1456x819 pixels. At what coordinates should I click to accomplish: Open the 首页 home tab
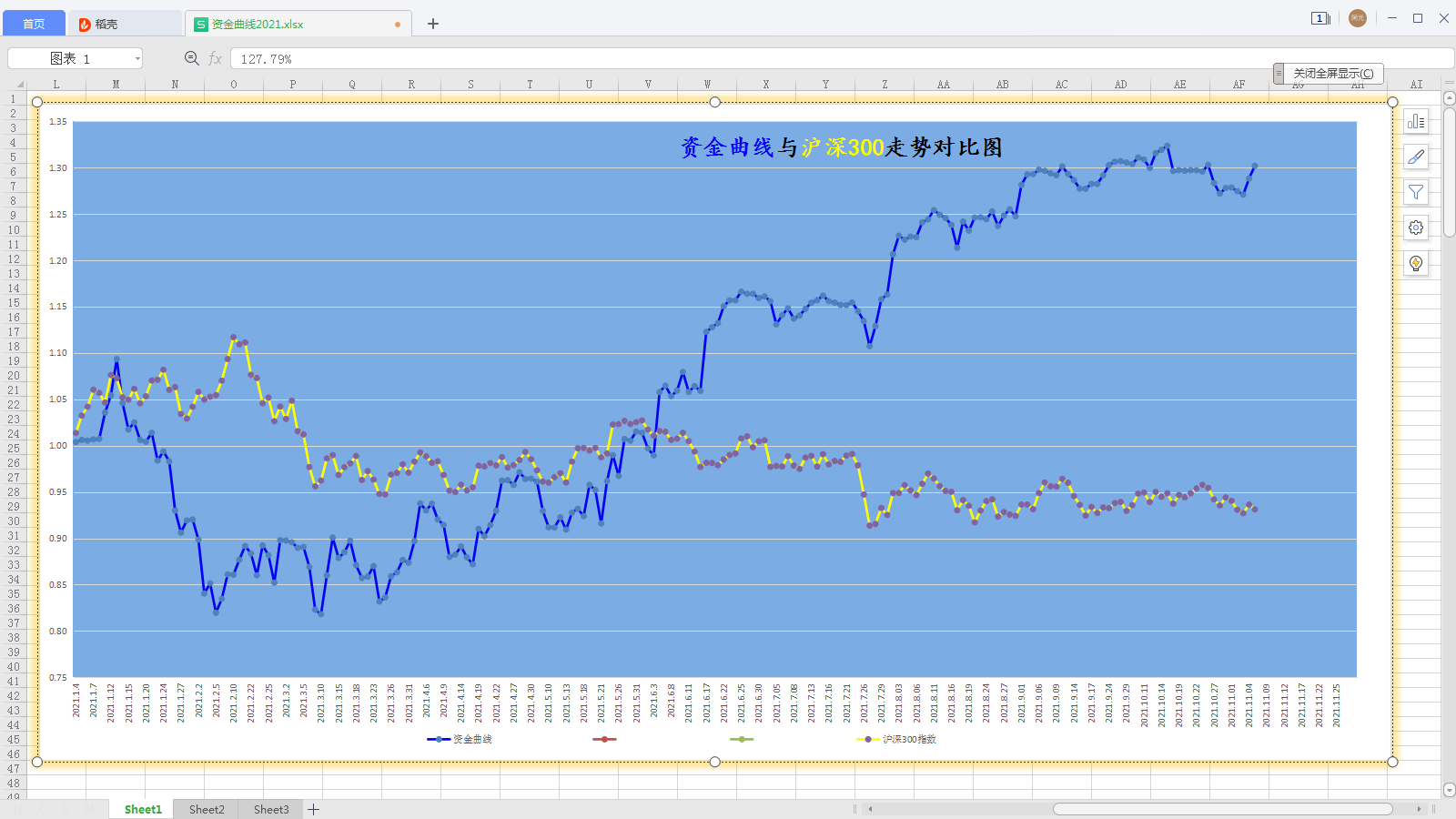(34, 24)
